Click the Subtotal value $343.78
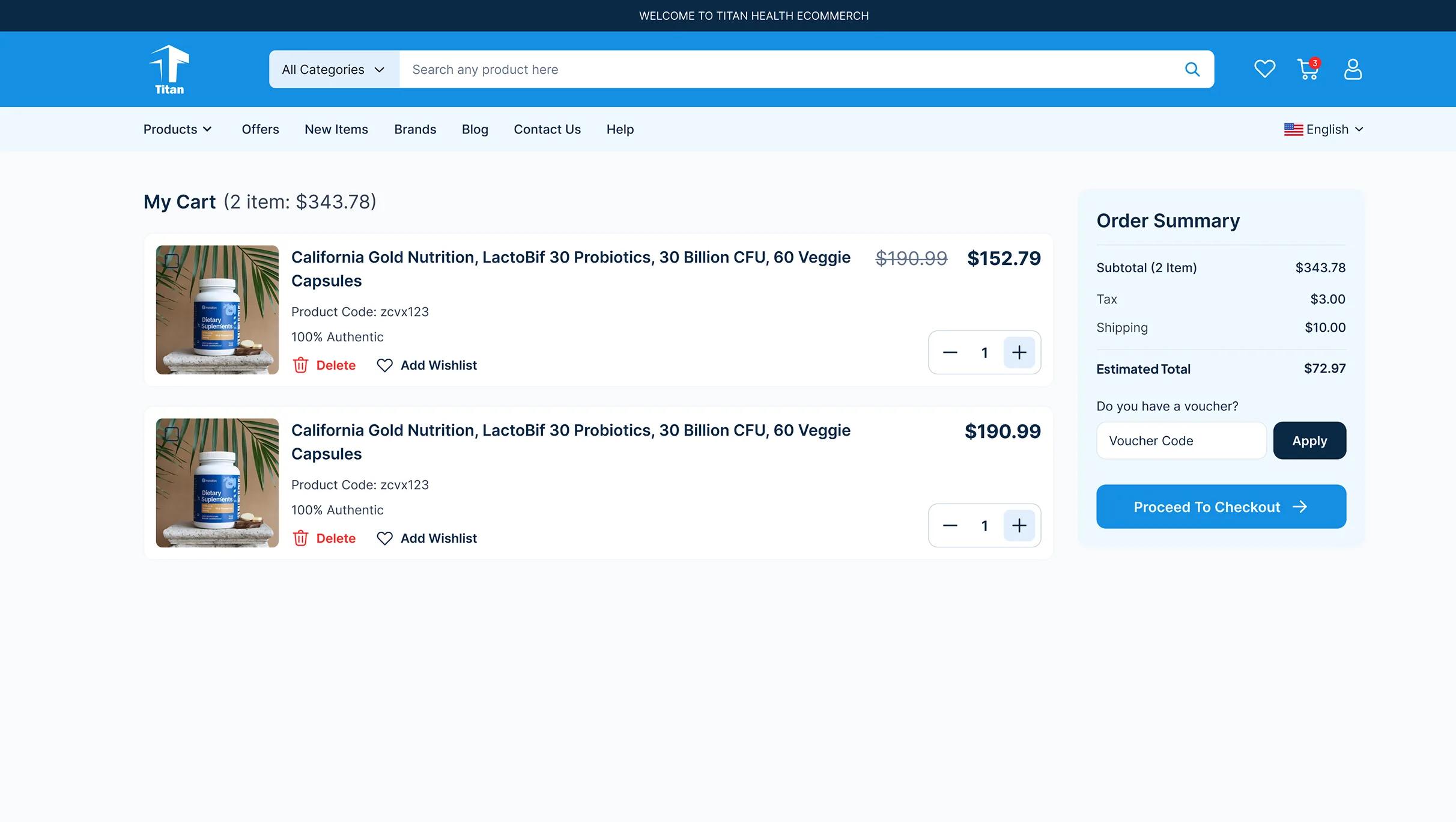This screenshot has width=1456, height=822. coord(1320,268)
